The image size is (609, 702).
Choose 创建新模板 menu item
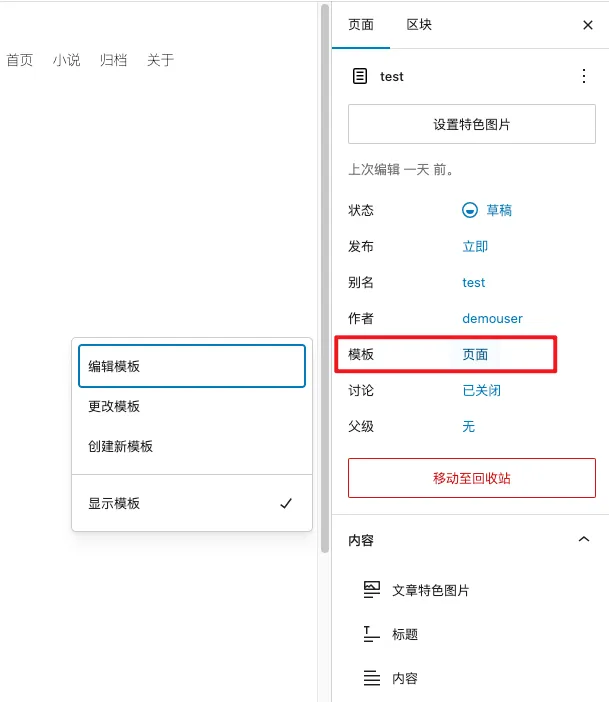click(191, 446)
